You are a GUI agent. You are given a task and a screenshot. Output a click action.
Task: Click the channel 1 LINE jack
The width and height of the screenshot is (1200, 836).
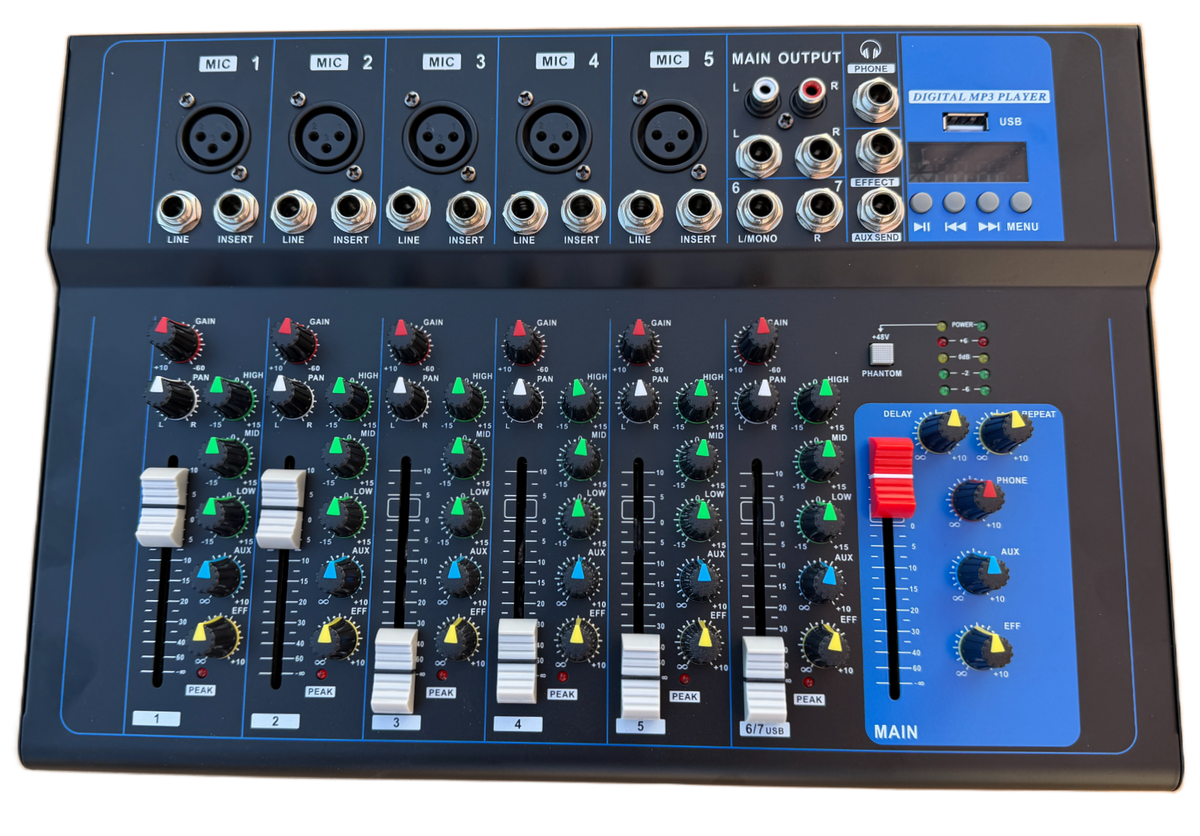[178, 211]
